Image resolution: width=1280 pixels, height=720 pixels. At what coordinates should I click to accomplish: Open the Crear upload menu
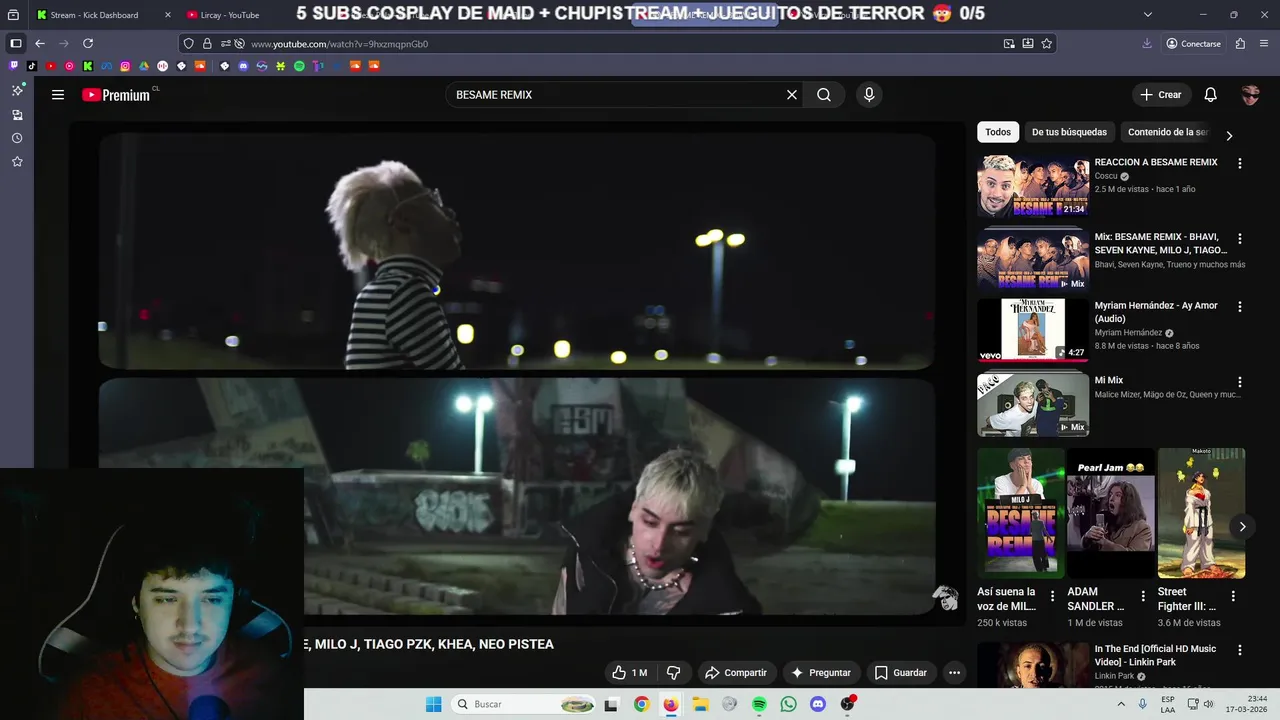1161,95
